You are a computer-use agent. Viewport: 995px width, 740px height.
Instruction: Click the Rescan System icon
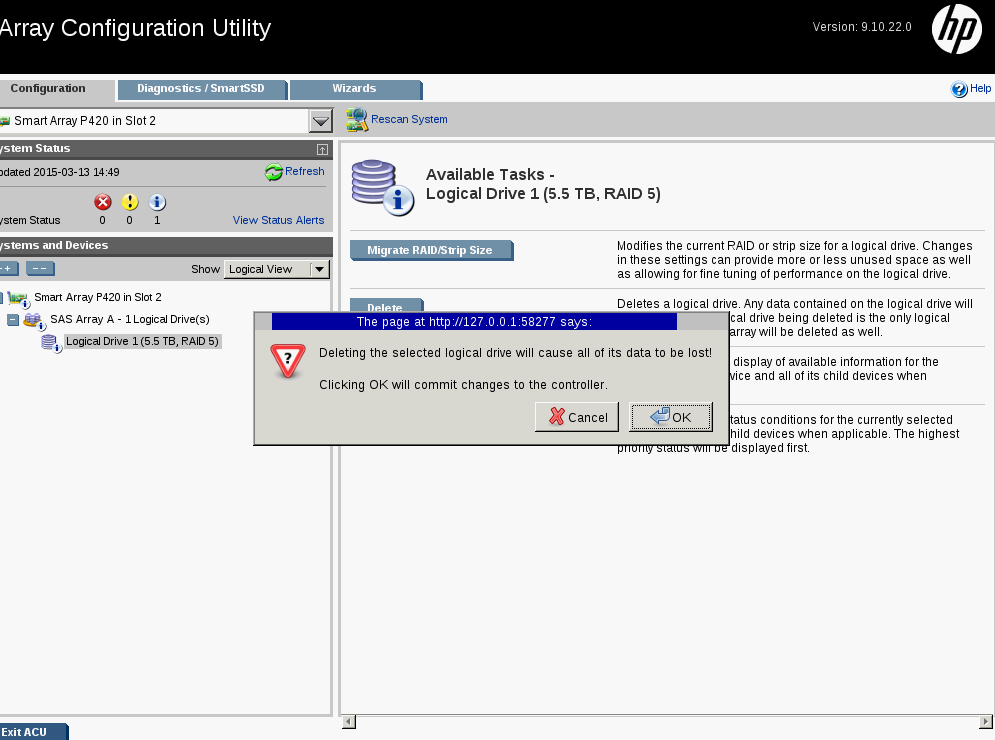tap(357, 120)
